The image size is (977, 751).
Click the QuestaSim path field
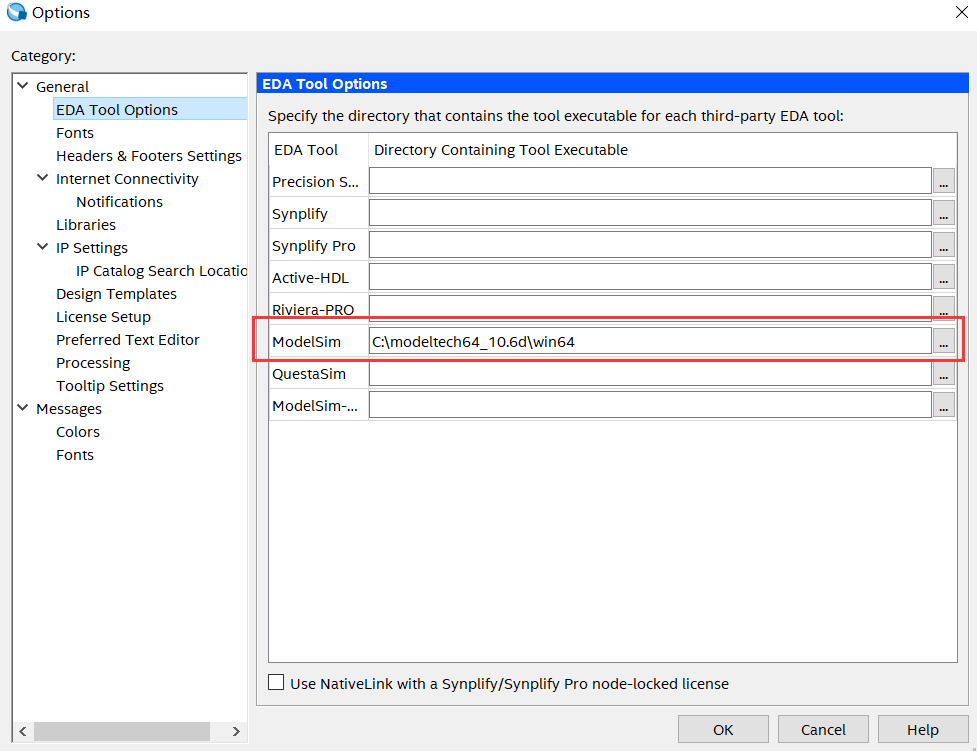[650, 373]
